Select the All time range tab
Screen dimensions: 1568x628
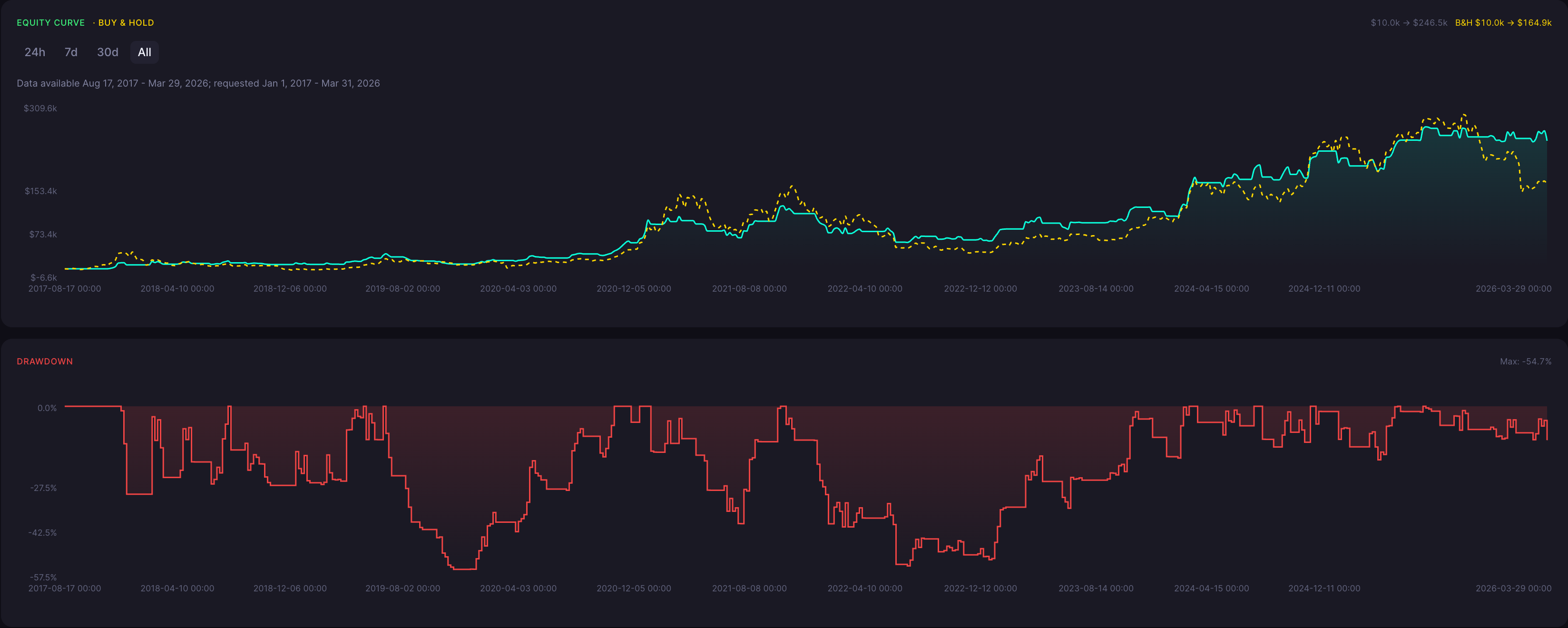[145, 52]
